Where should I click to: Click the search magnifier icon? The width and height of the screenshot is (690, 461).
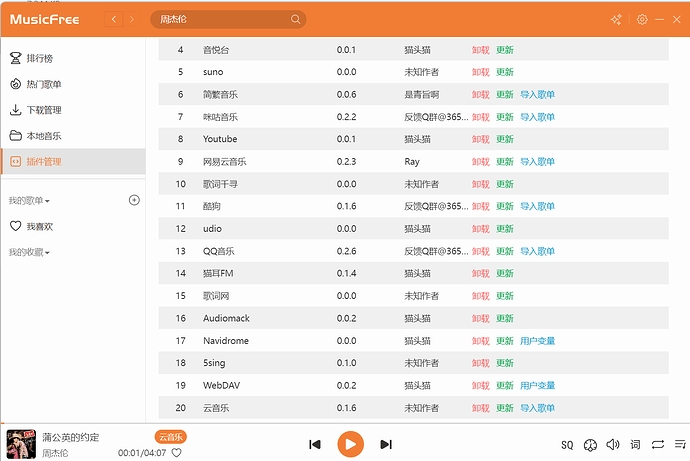pos(295,19)
